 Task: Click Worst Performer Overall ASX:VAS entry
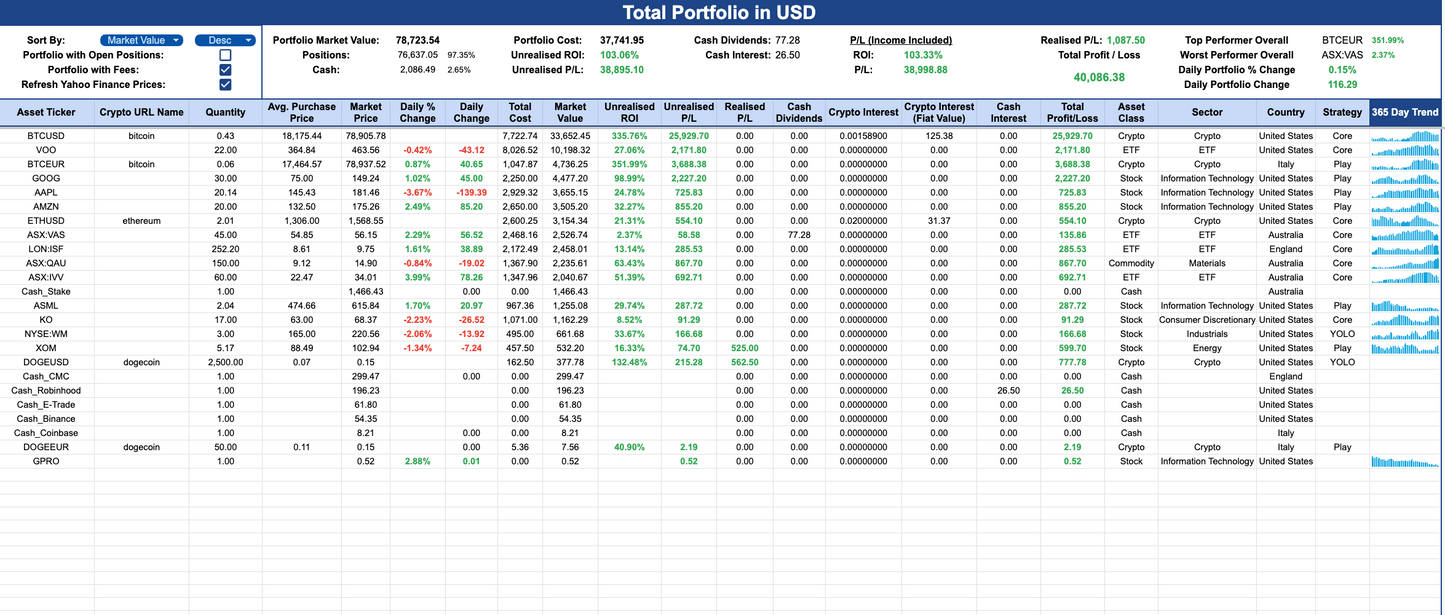(1342, 55)
